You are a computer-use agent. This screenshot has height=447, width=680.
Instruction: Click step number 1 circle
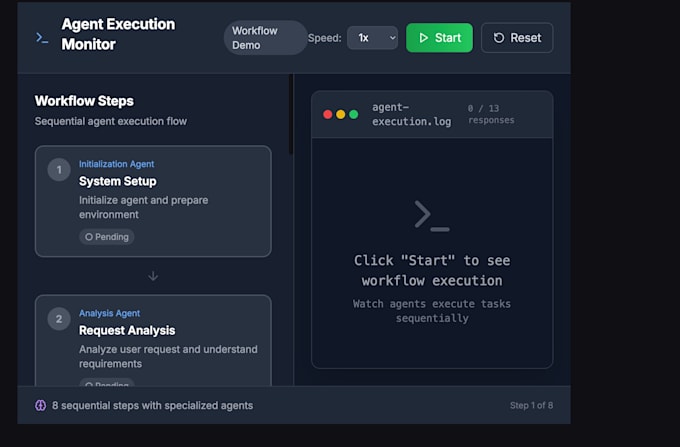click(59, 170)
